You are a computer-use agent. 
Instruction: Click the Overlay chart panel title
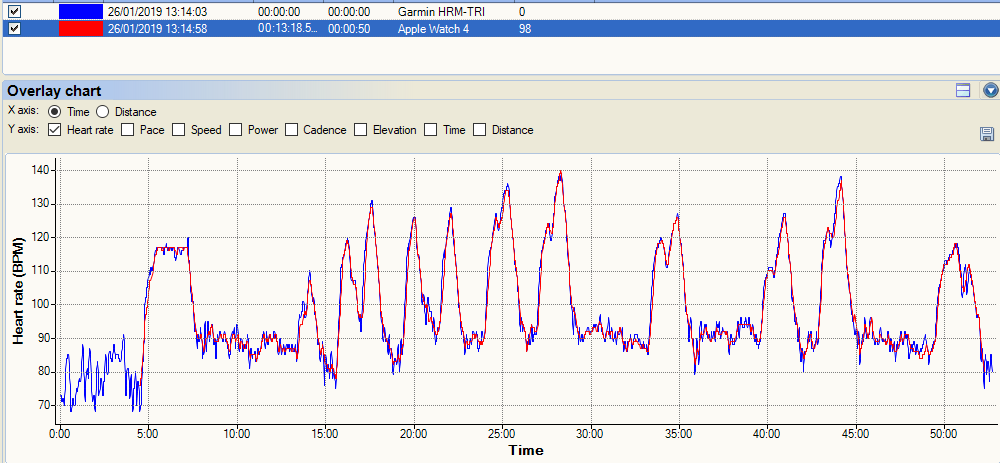(x=54, y=91)
